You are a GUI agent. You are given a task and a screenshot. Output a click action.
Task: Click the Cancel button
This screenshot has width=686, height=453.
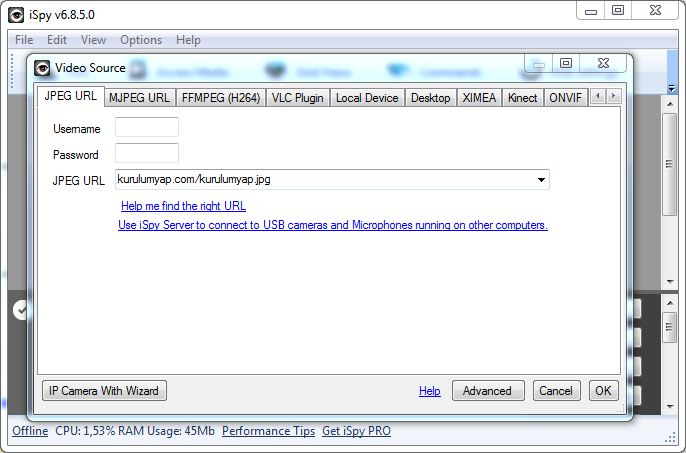(556, 390)
